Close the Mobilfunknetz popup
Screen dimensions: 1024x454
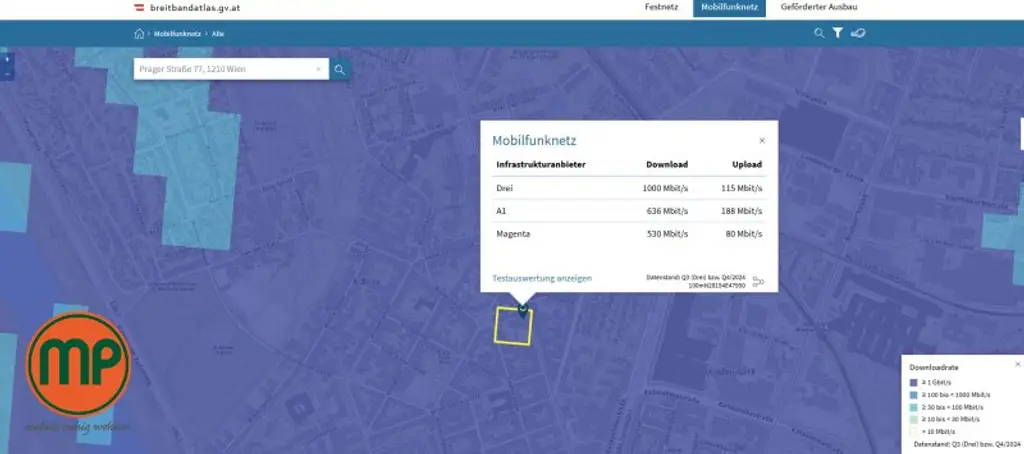(x=762, y=140)
